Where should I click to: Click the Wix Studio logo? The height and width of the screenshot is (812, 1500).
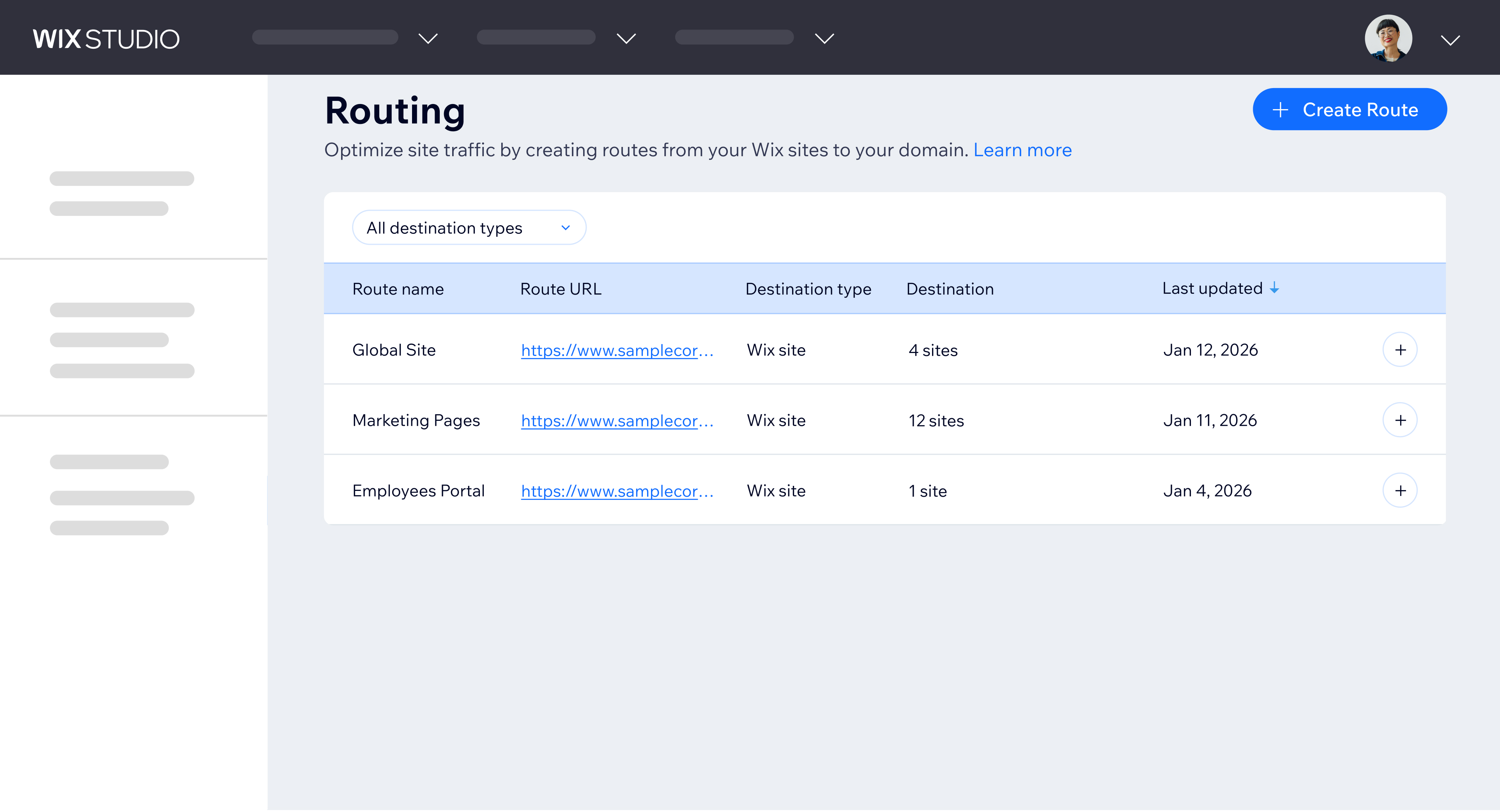106,39
